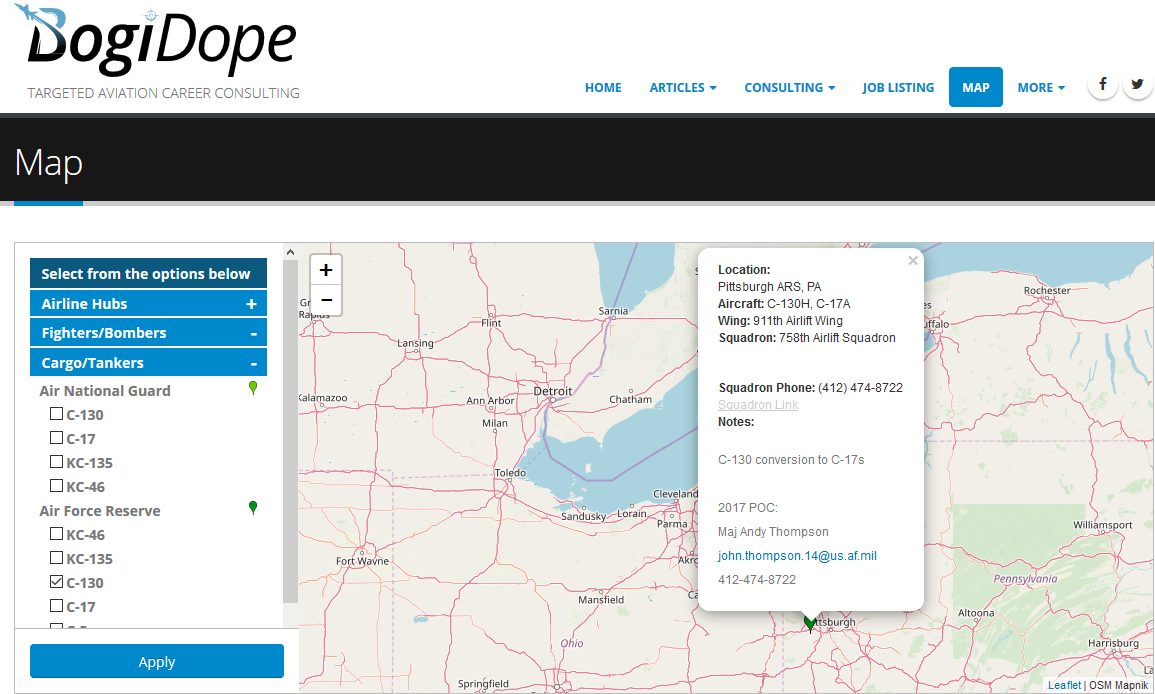Check Air National Guard C-17 box
The image size is (1155, 694).
coord(56,438)
